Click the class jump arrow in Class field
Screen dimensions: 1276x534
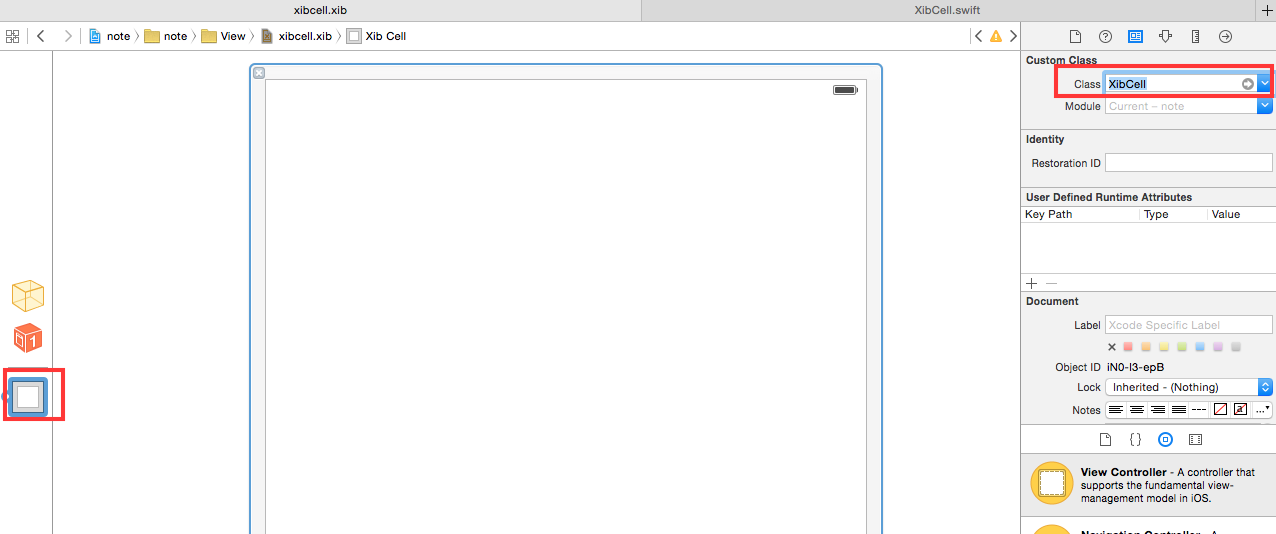(x=1248, y=84)
